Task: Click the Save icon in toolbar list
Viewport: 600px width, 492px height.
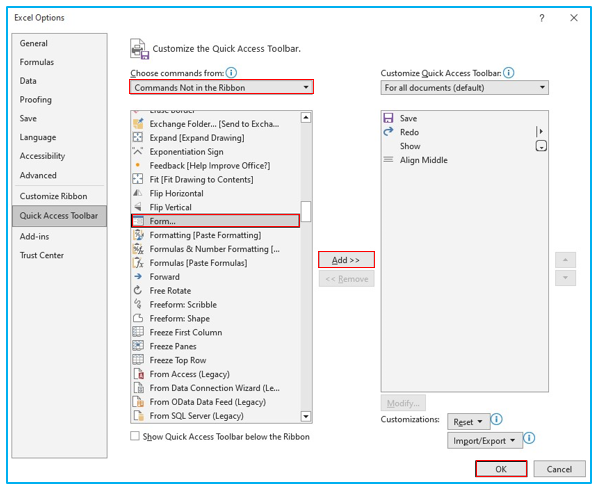Action: tap(388, 118)
